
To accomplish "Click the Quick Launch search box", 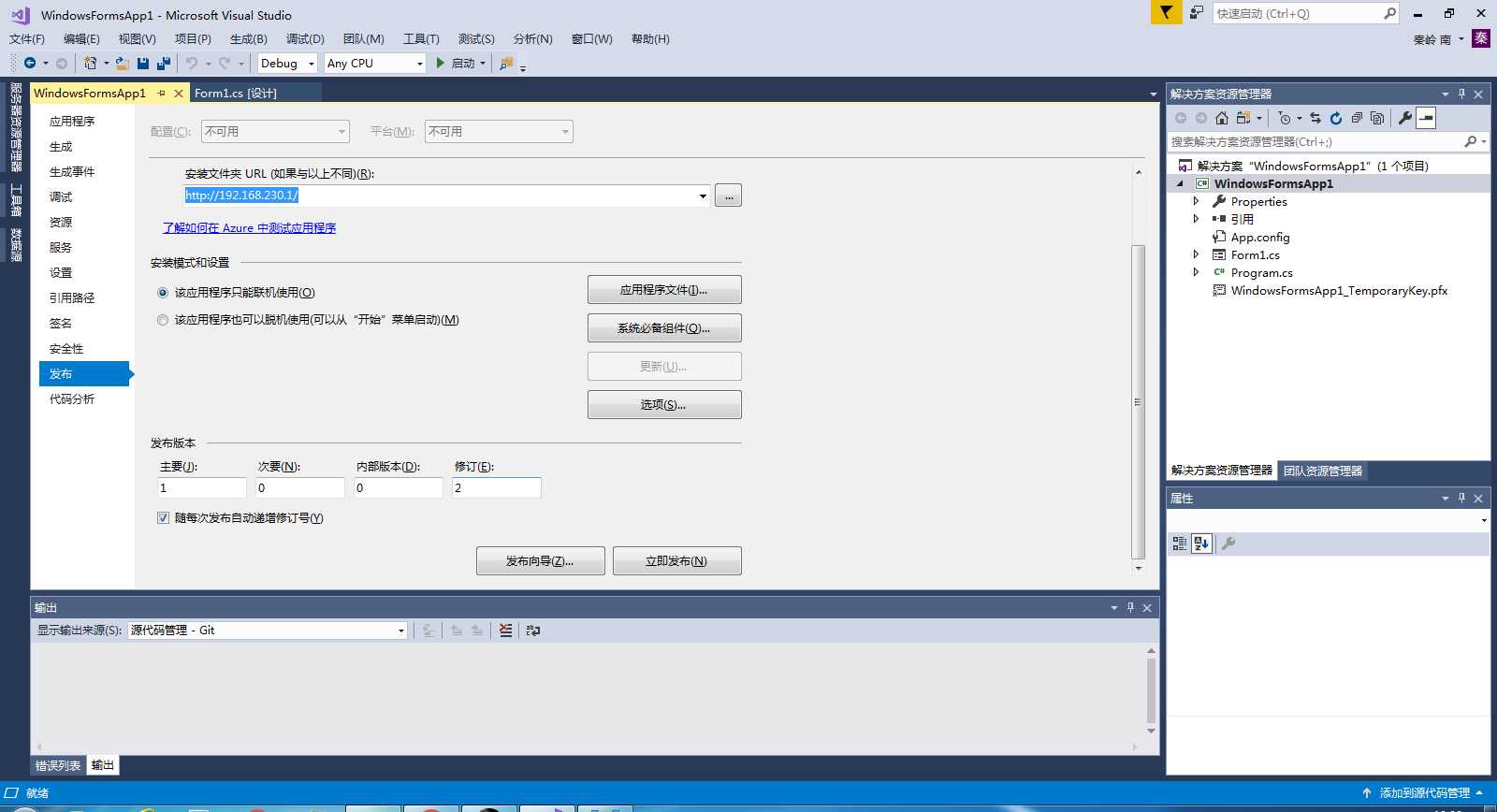I will click(x=1297, y=13).
